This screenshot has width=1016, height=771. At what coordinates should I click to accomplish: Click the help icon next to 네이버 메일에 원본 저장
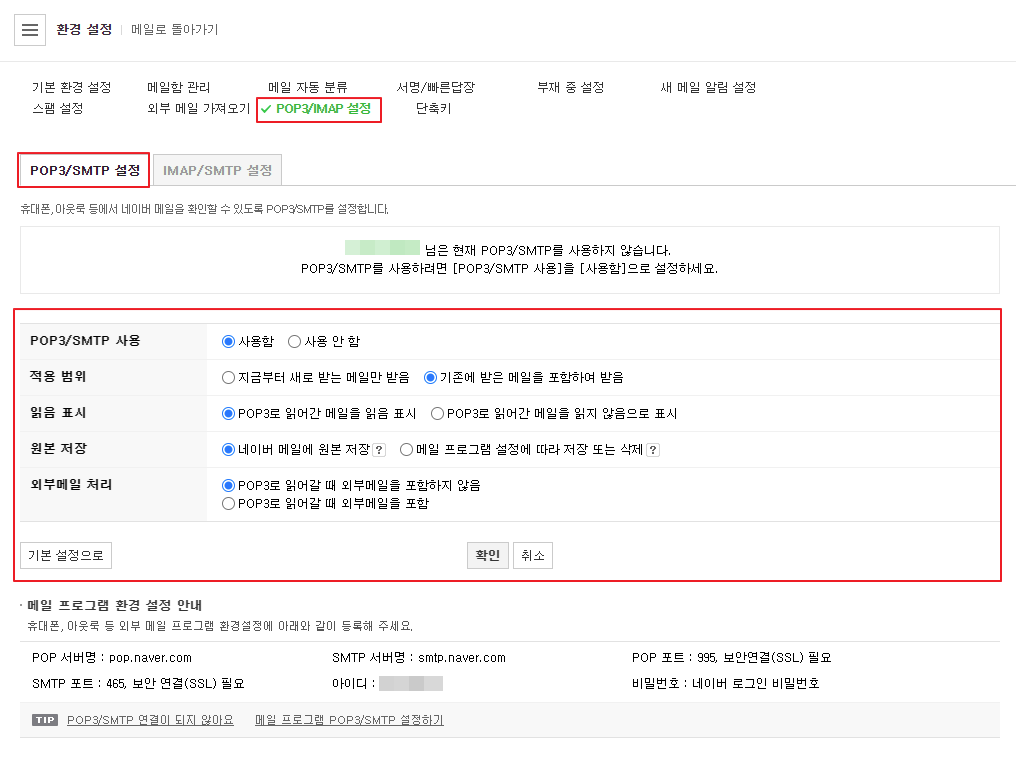click(x=379, y=448)
